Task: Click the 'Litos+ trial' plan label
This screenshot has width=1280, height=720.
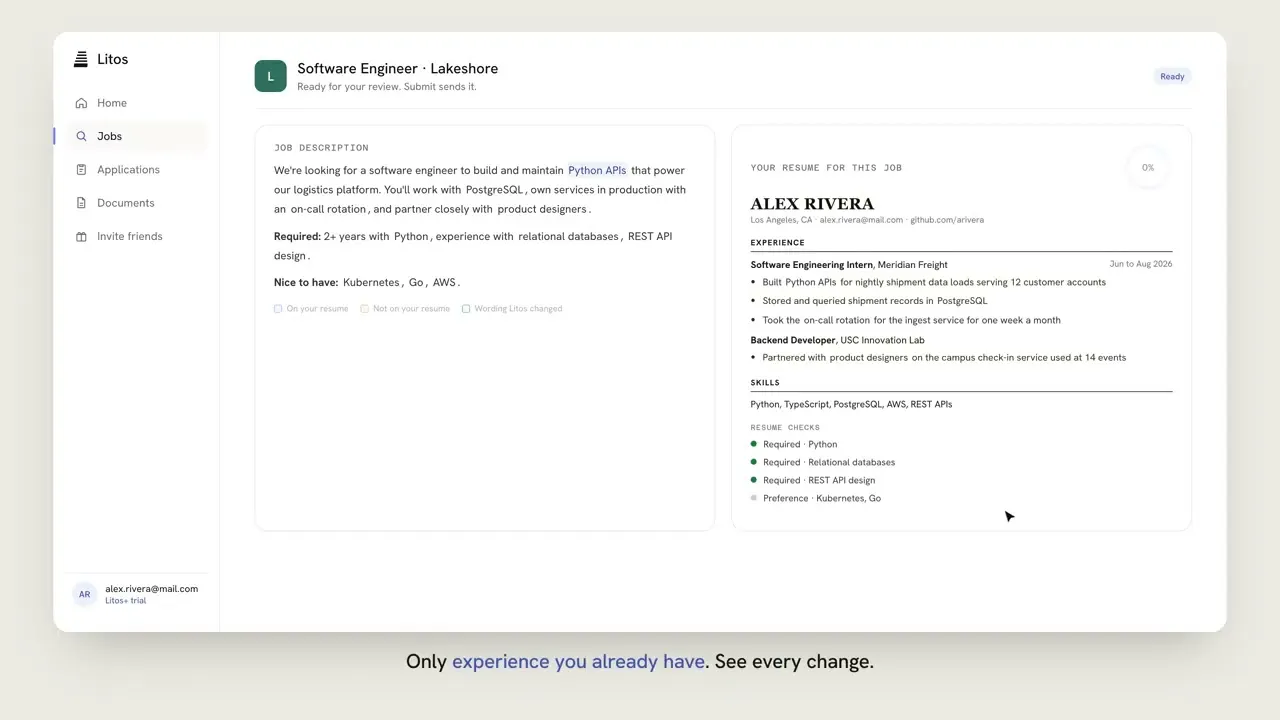Action: (125, 601)
